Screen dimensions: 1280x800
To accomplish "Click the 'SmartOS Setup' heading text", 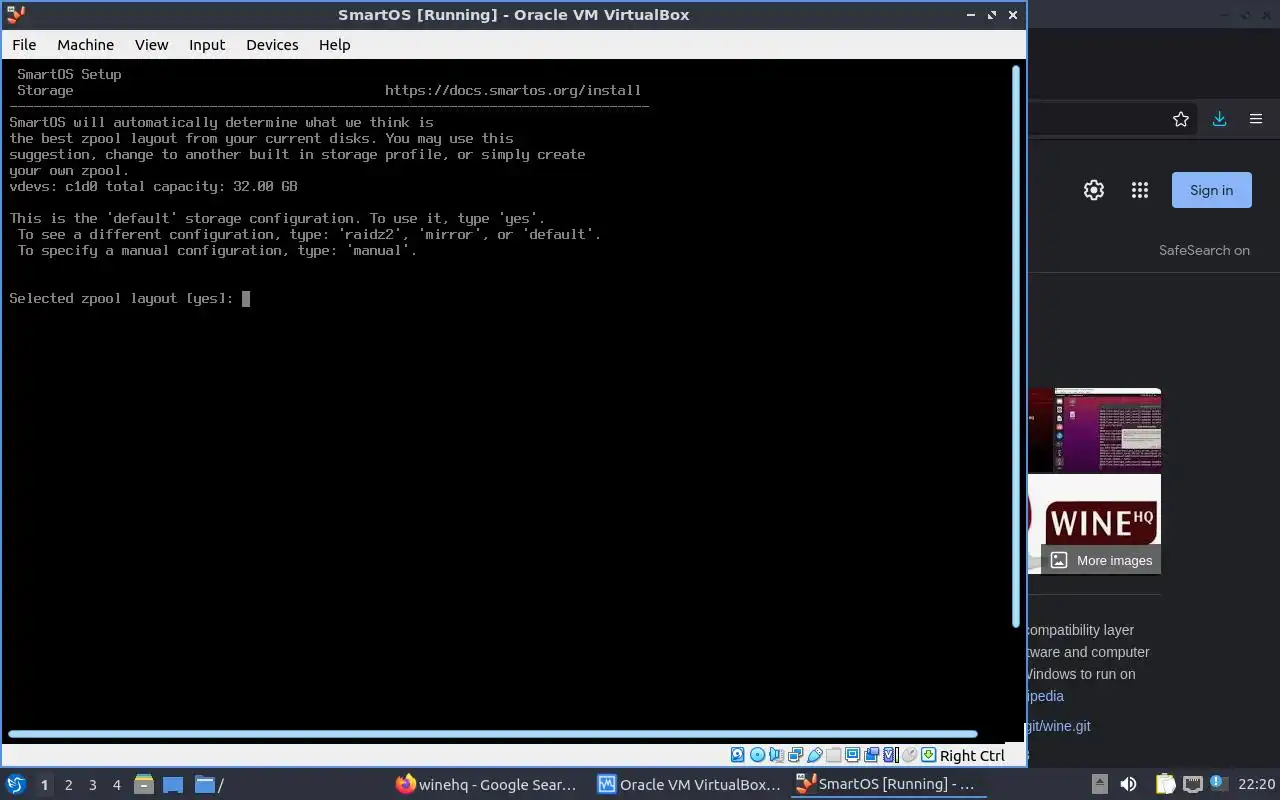I will tap(69, 74).
